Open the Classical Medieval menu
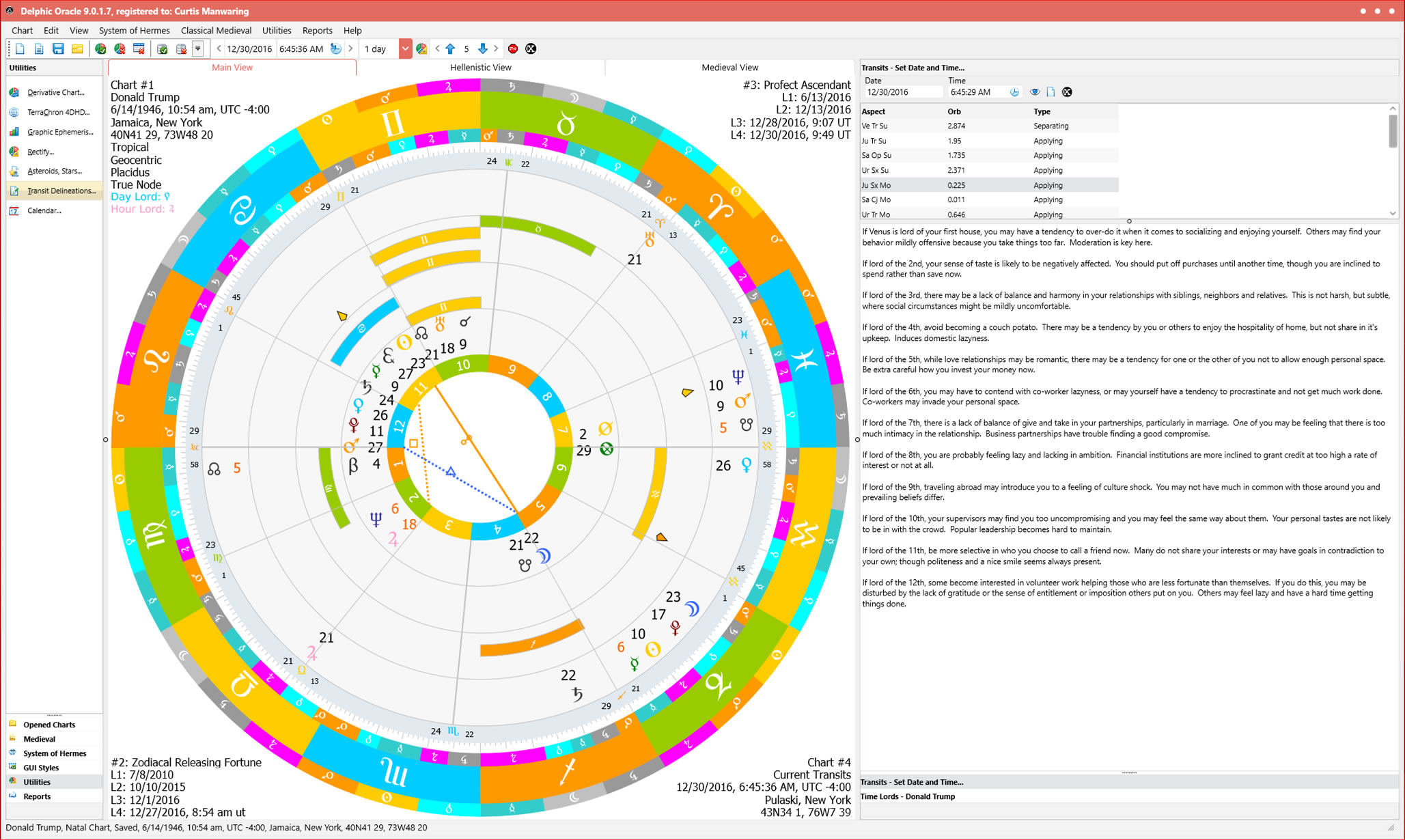Screen dimensions: 1405x840 tap(216, 31)
